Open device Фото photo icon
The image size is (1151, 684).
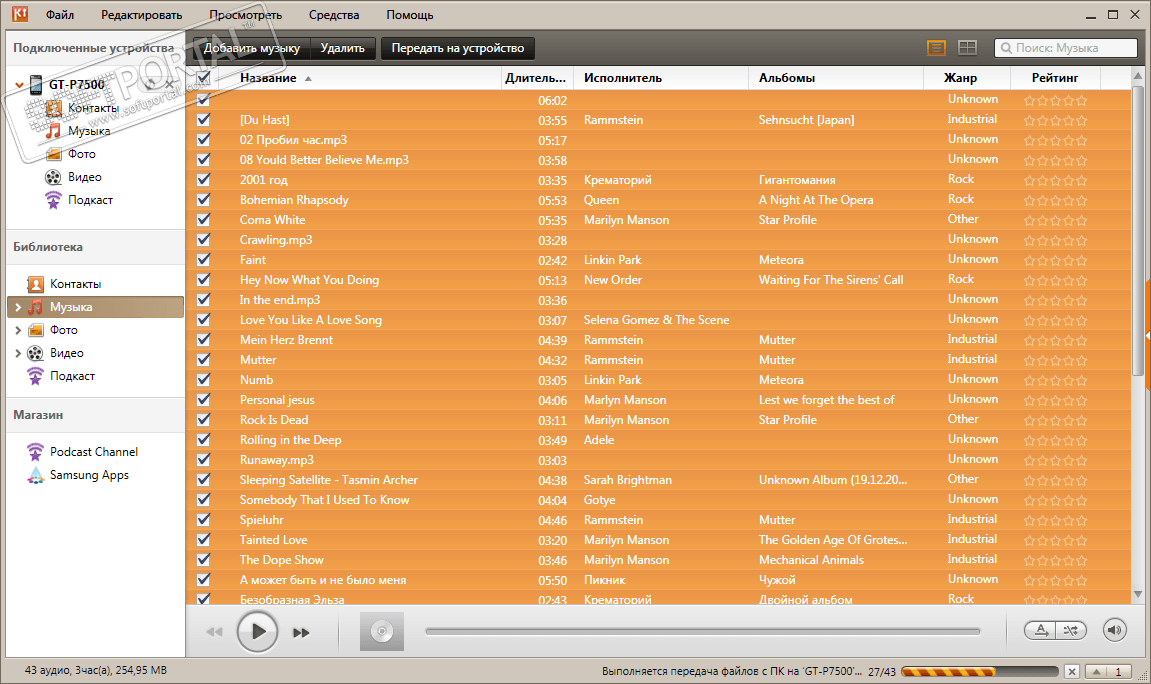tap(54, 154)
